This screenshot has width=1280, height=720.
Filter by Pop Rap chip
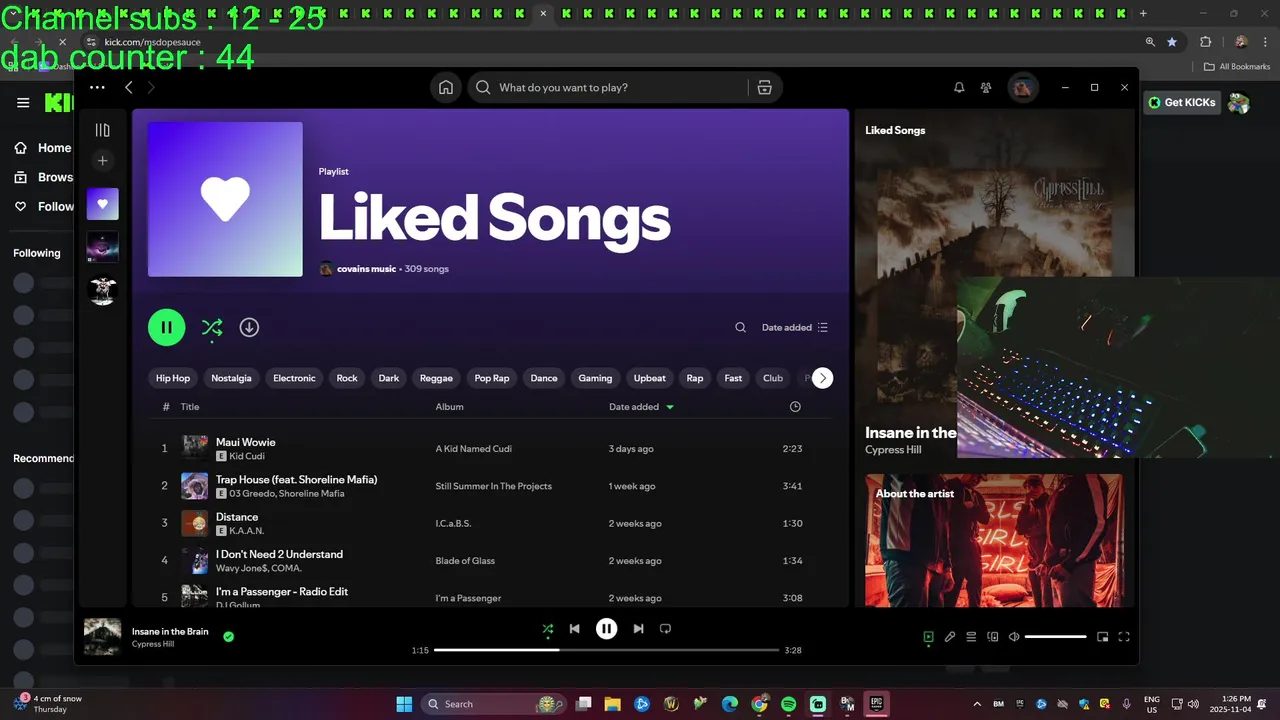tap(492, 378)
